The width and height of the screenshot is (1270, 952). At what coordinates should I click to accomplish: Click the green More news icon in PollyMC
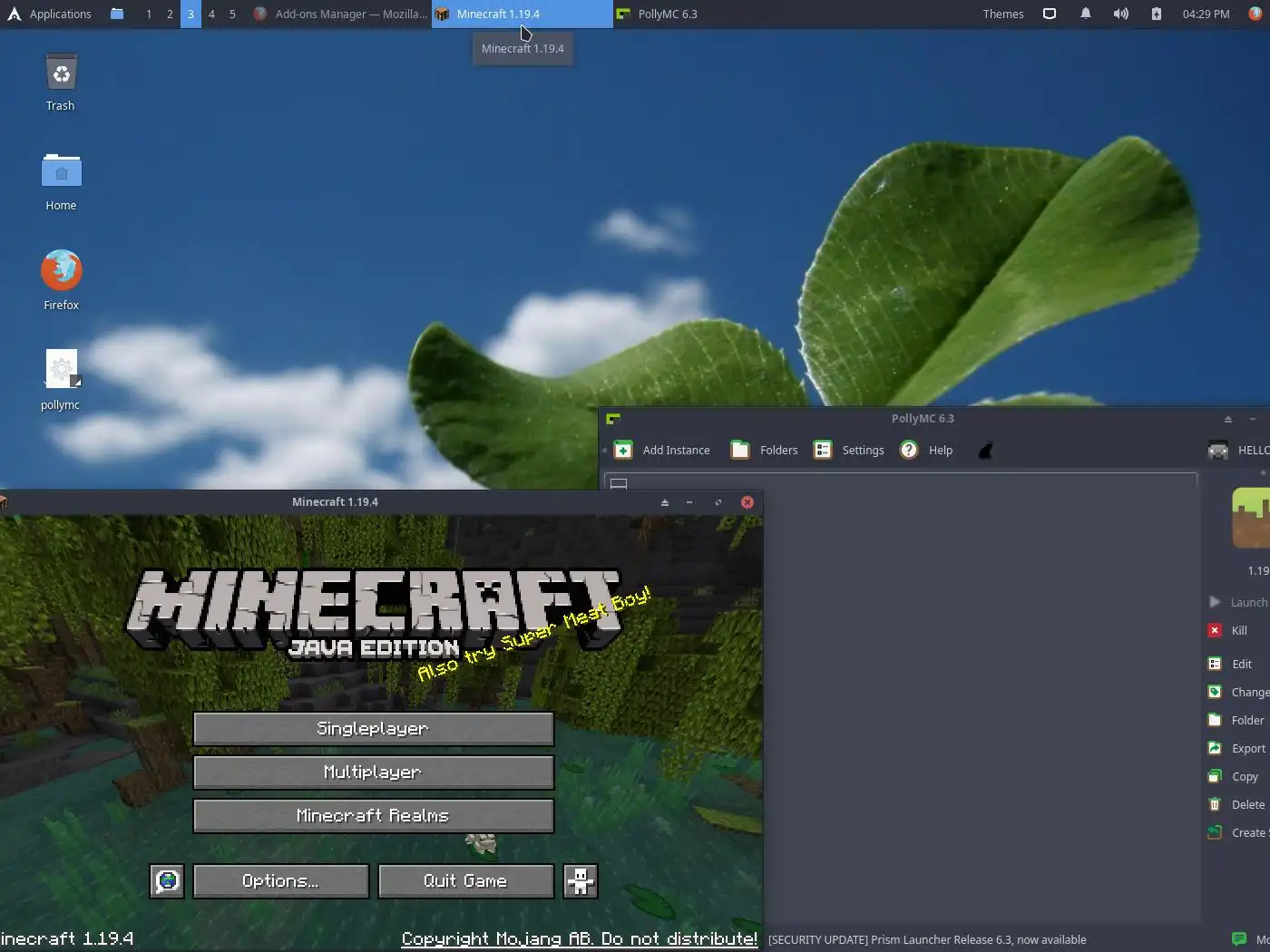point(1239,938)
